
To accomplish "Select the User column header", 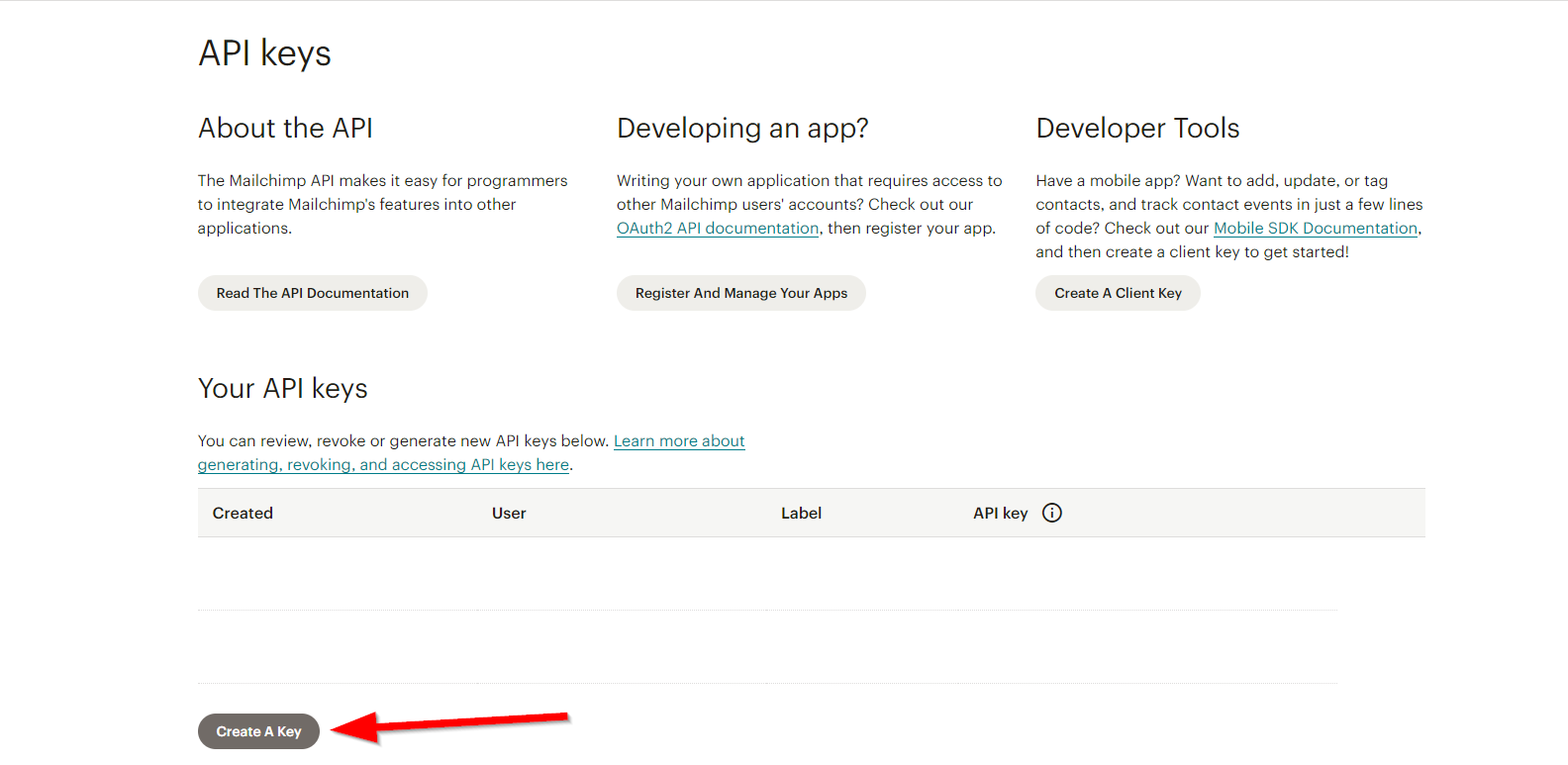I will coord(509,513).
